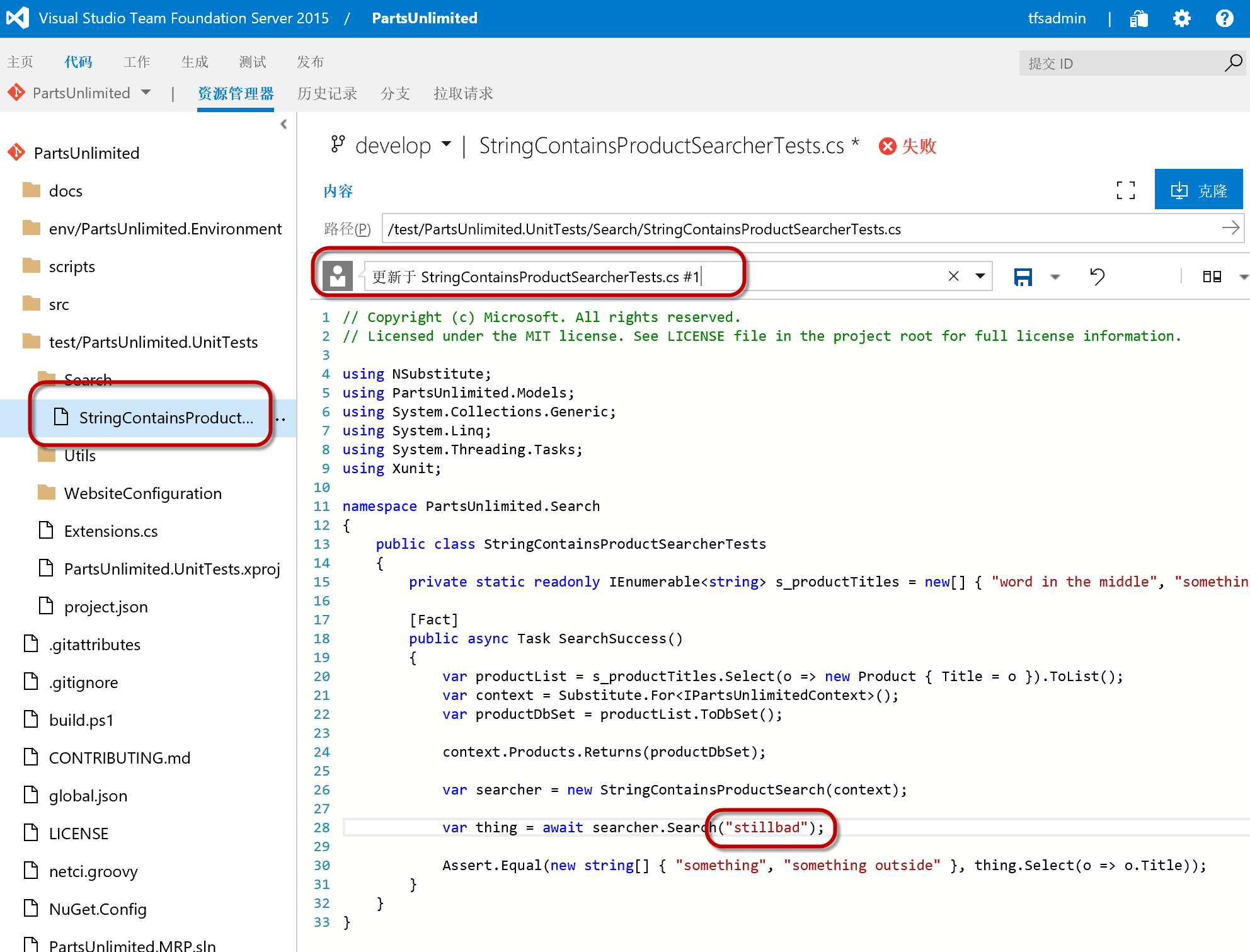Open the project.json file
Screen dimensions: 1250x952
coord(106,607)
